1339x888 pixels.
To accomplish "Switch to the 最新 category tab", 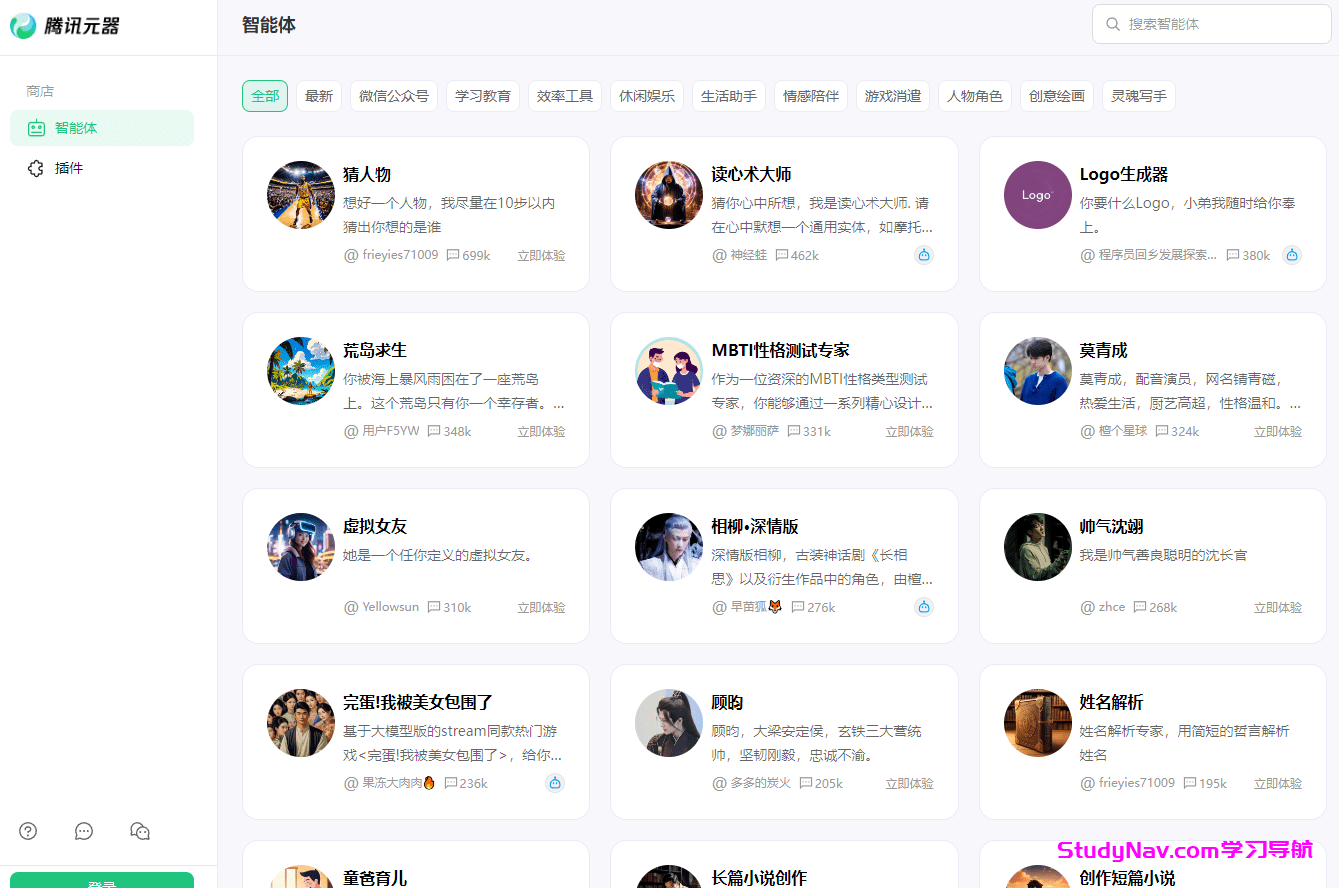I will click(x=319, y=96).
